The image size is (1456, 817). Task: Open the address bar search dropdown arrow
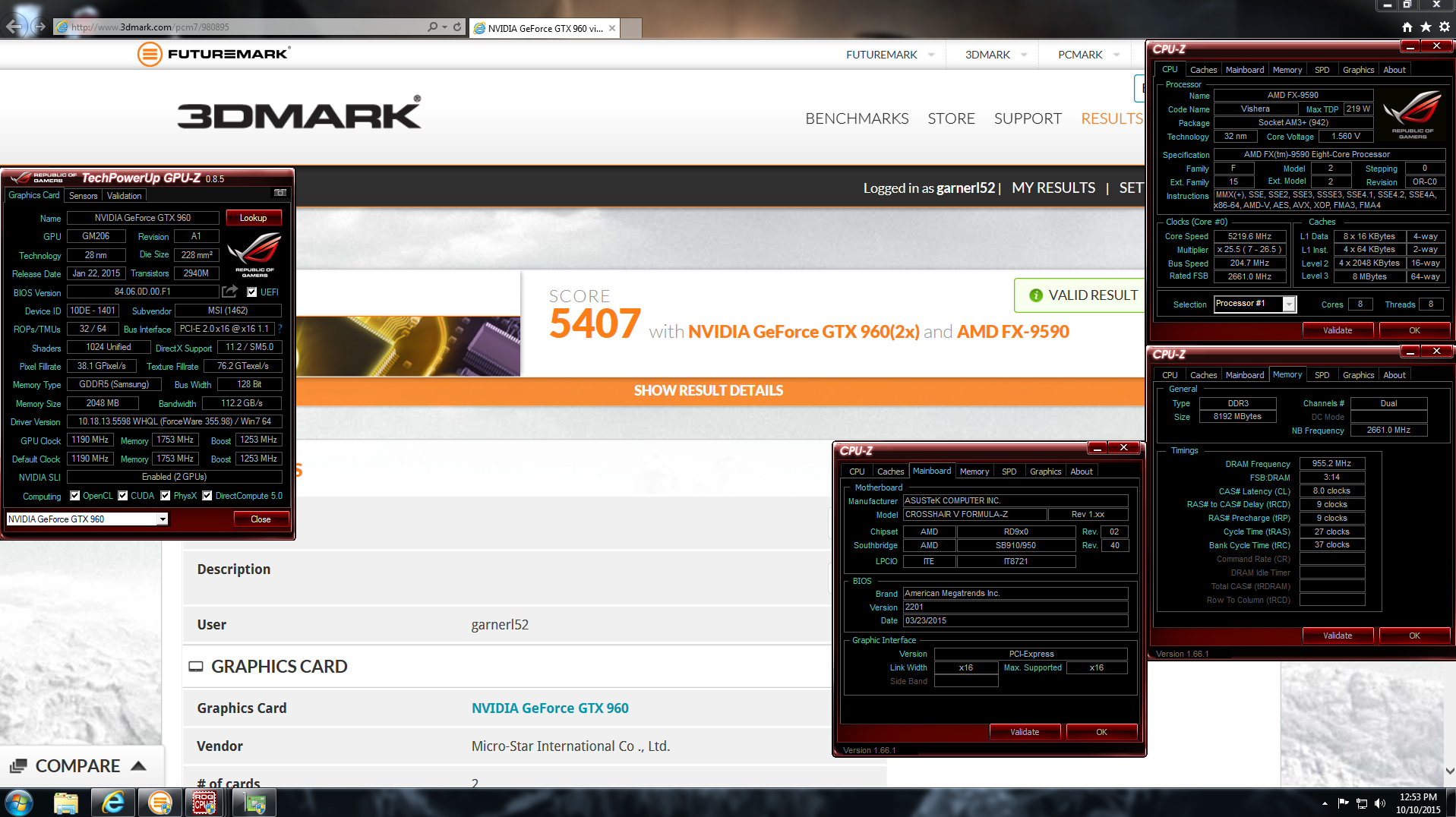pyautogui.click(x=444, y=27)
